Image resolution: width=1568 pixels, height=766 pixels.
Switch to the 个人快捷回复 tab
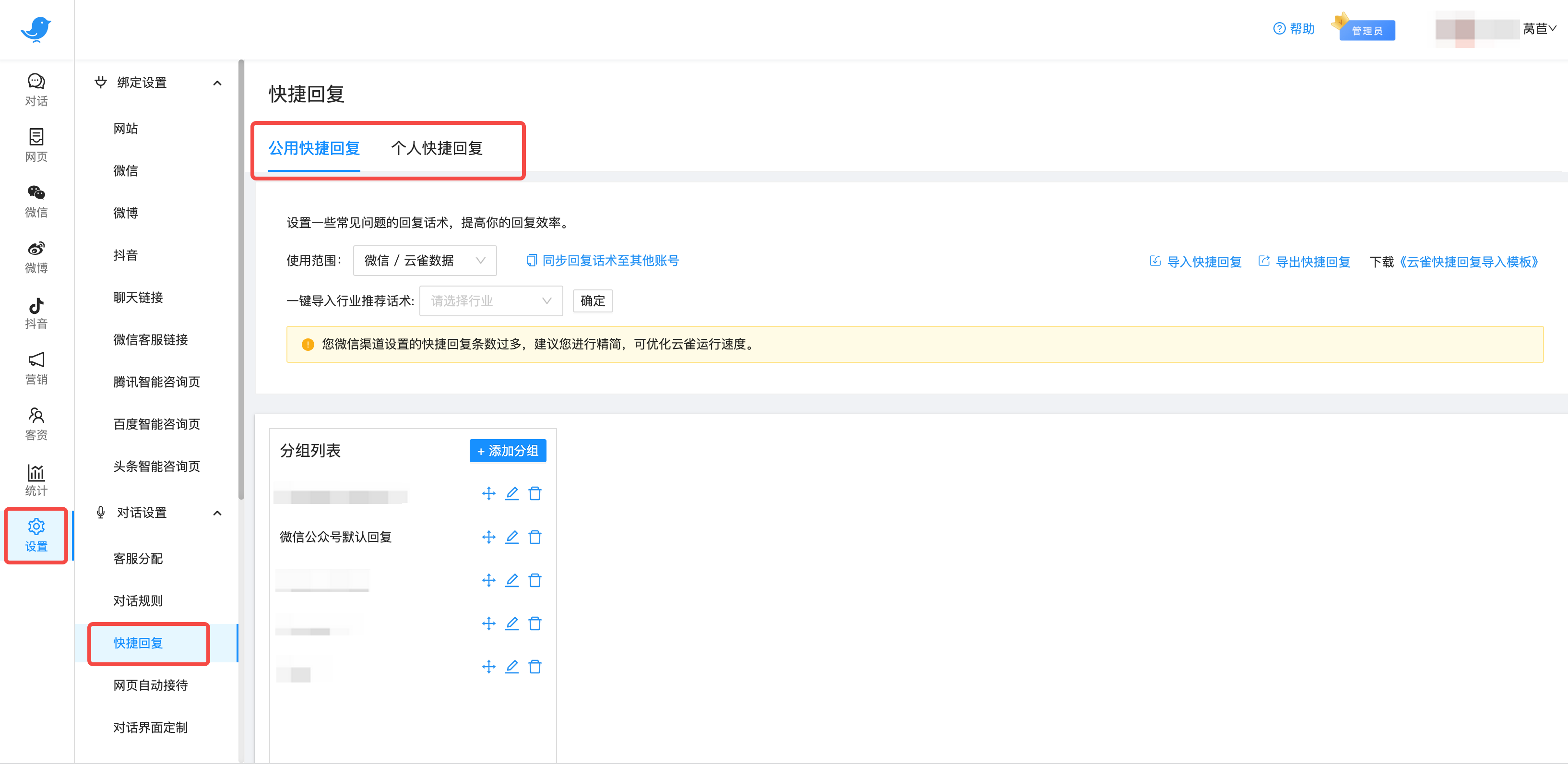(x=437, y=148)
